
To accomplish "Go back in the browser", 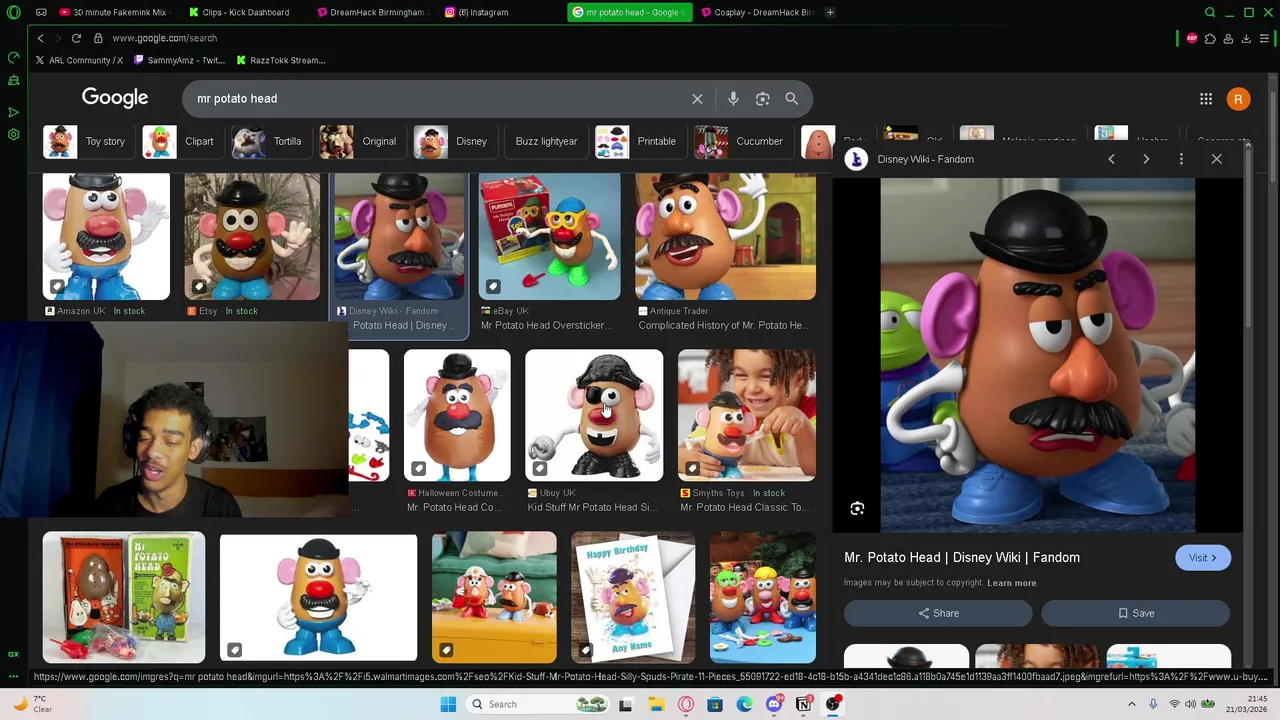I will (x=40, y=38).
